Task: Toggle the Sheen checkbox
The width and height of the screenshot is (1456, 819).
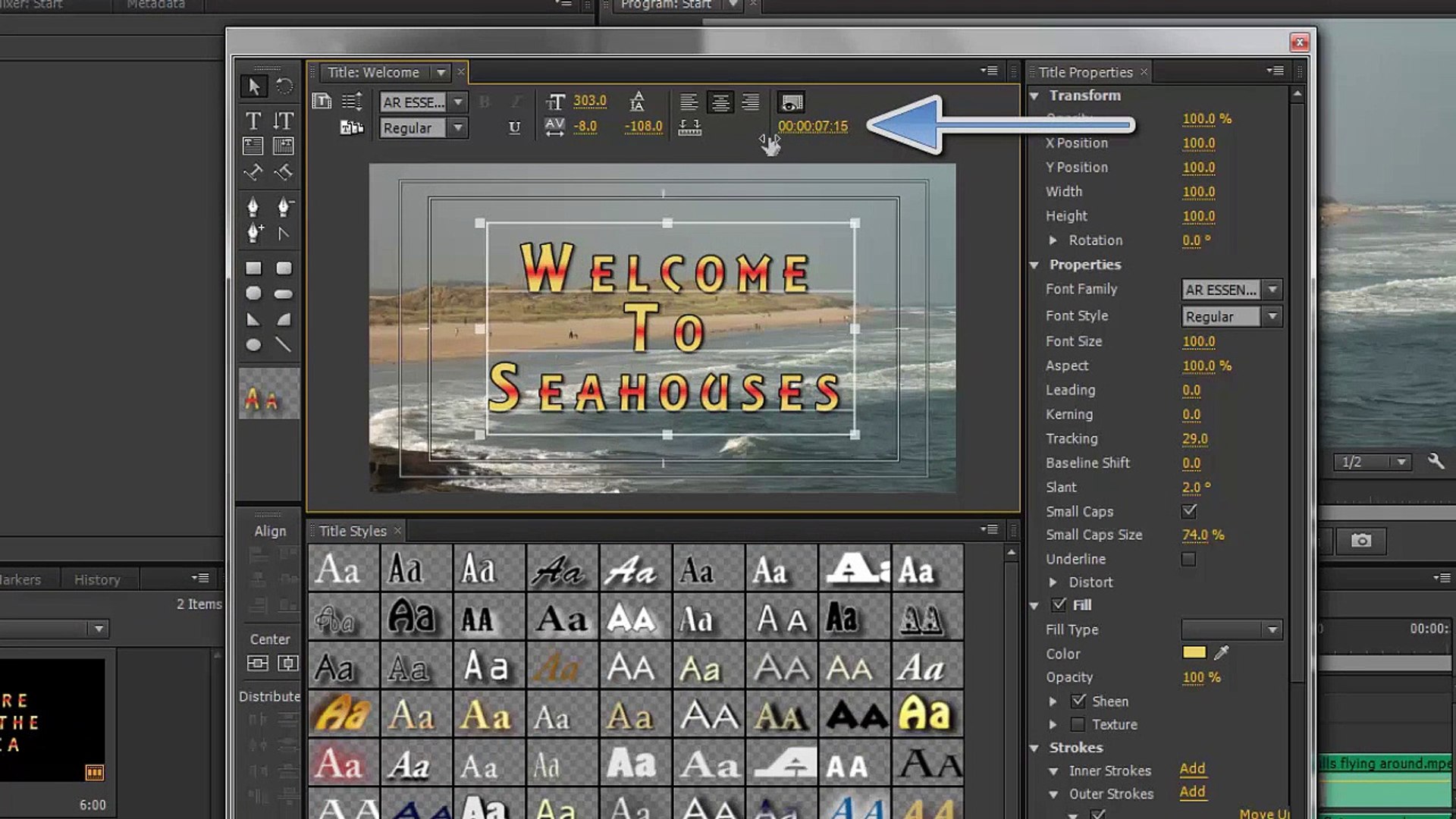Action: (x=1078, y=701)
